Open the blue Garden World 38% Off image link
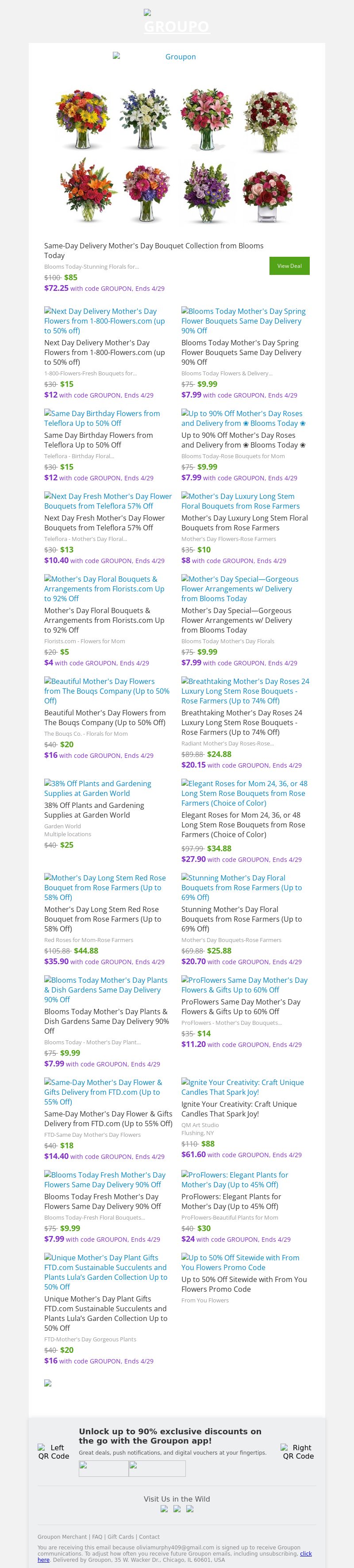Screen dimensions: 354x1568 [x=97, y=788]
